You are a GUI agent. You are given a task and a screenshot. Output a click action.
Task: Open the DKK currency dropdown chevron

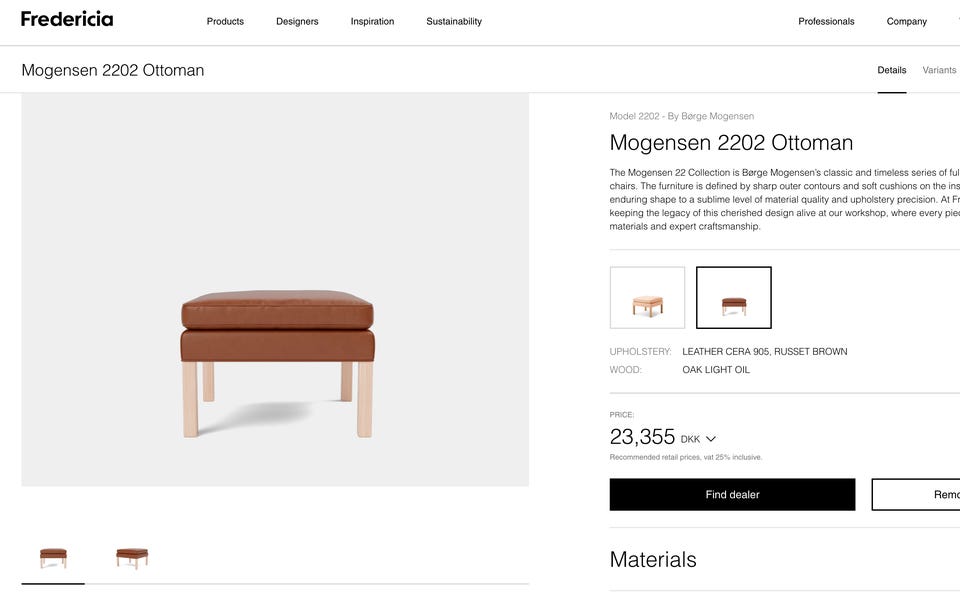point(711,439)
